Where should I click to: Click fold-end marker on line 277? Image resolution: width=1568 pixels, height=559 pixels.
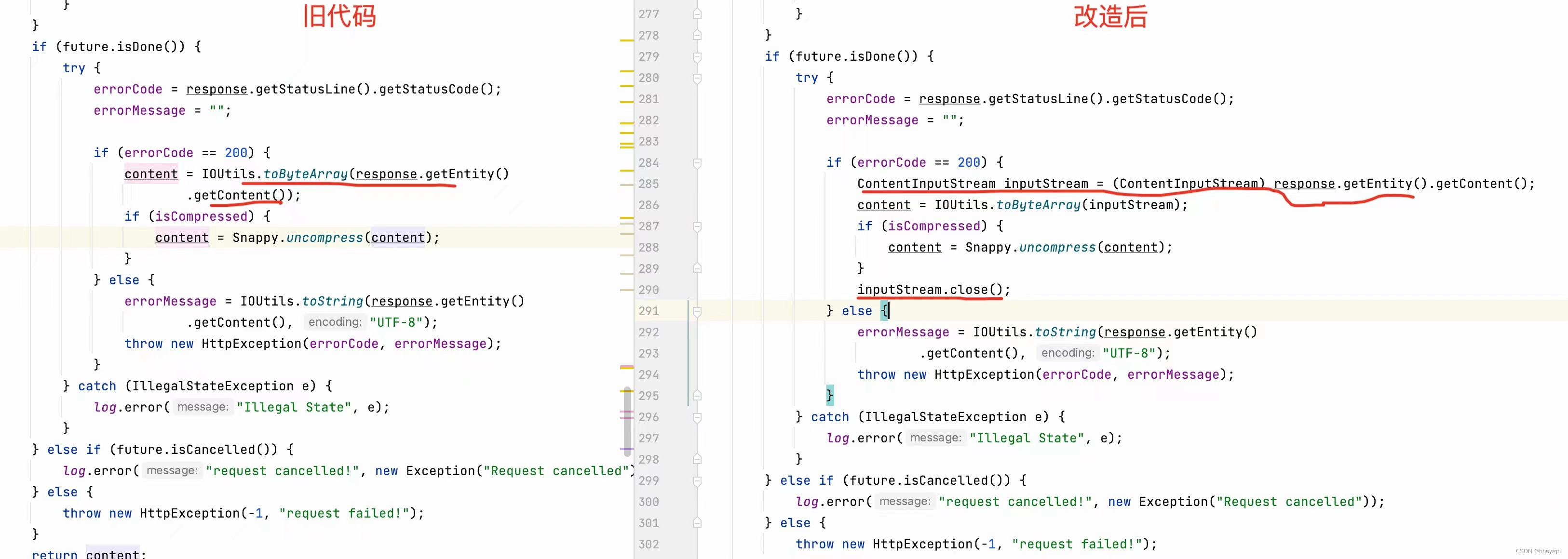pyautogui.click(x=697, y=14)
